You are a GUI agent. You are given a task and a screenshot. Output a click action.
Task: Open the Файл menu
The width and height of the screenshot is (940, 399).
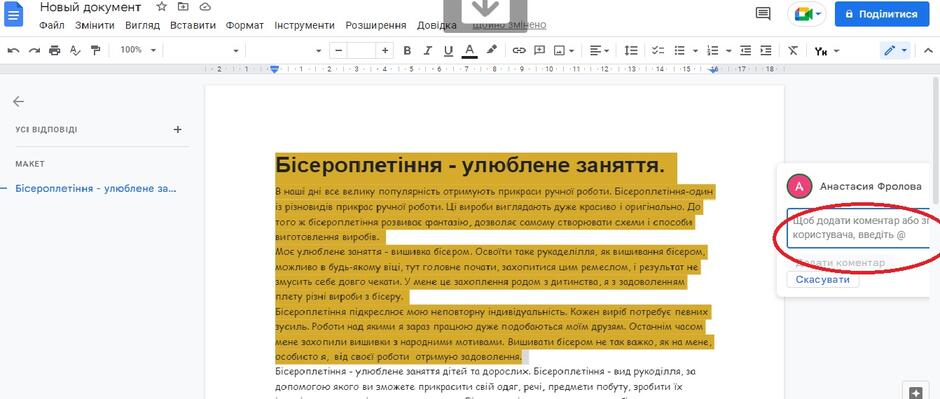[x=52, y=25]
